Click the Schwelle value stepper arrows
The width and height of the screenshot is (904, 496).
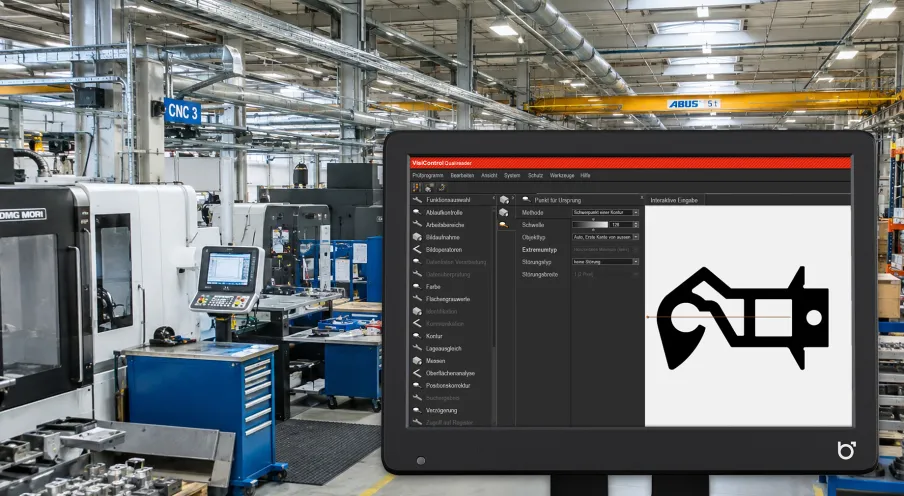point(636,224)
